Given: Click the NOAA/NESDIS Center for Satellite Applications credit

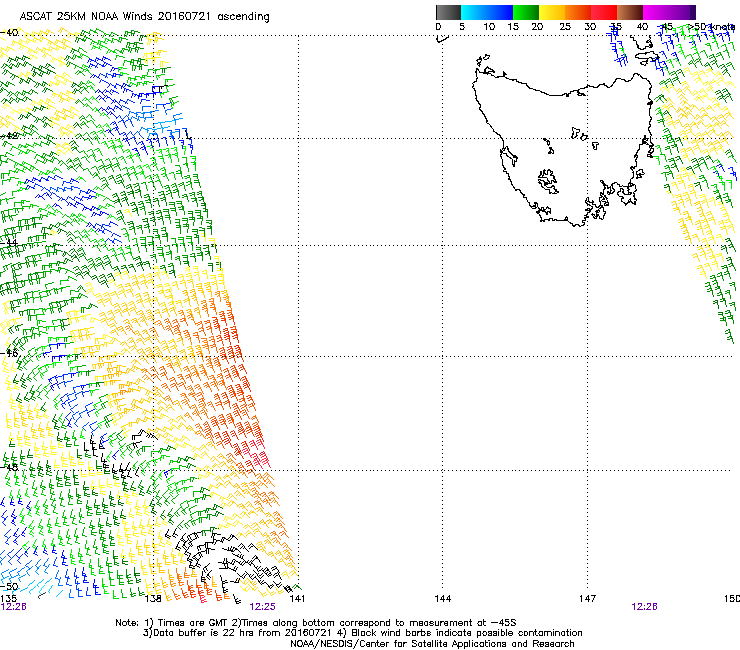Looking at the screenshot, I should tap(432, 644).
